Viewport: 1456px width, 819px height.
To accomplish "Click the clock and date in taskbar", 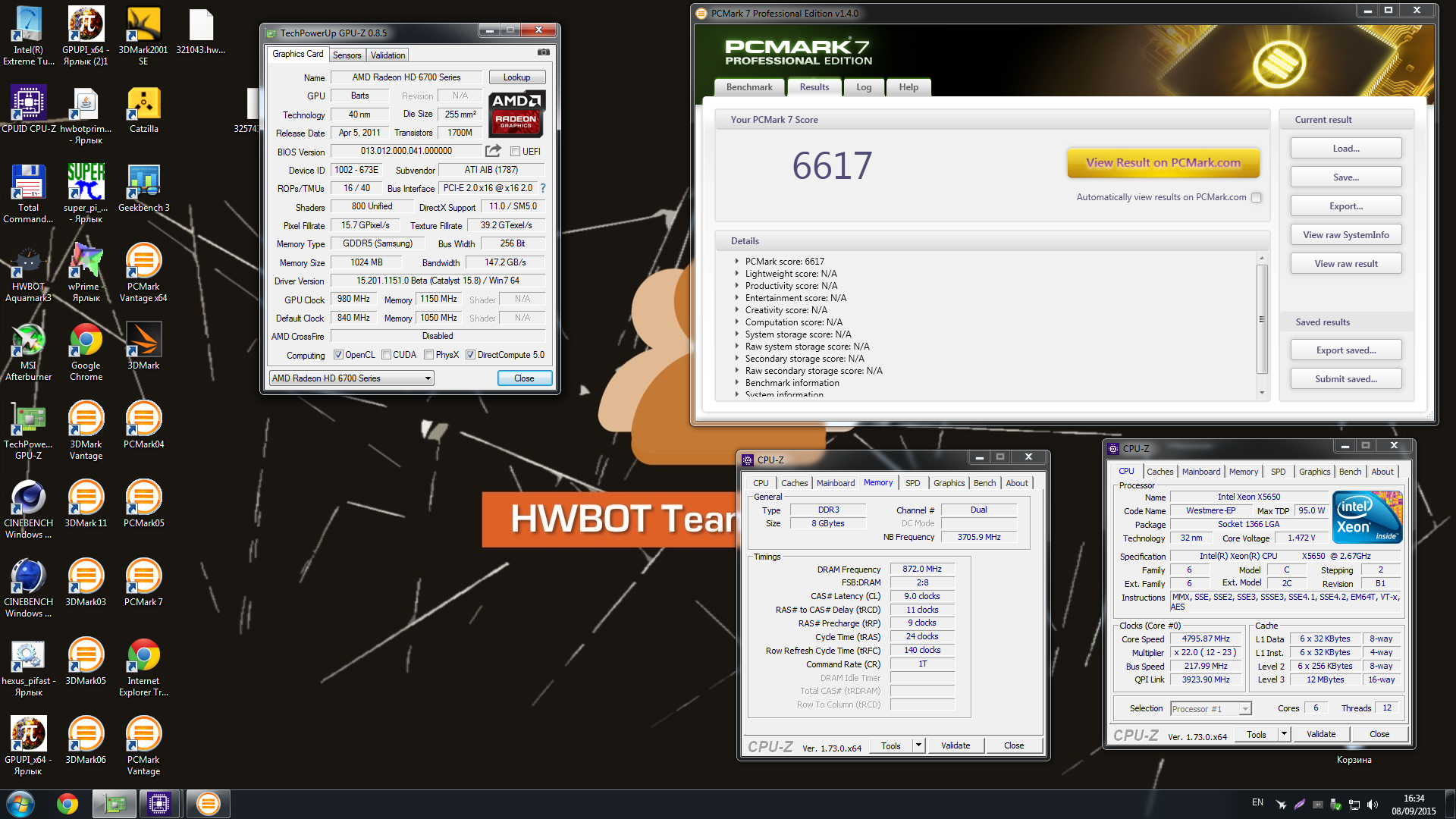I will [x=1414, y=805].
